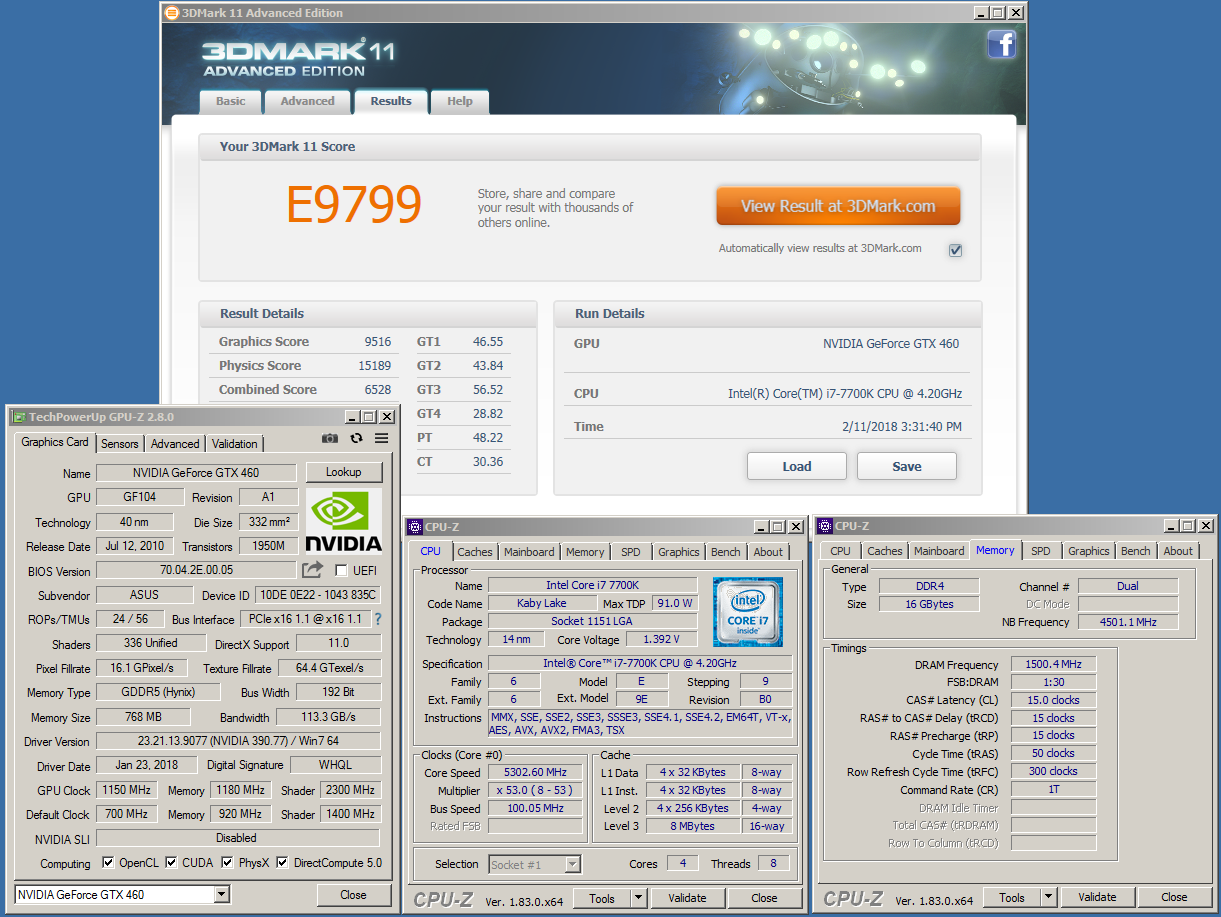Click the Multiplier value x 53.0
The height and width of the screenshot is (917, 1221).
[x=535, y=791]
